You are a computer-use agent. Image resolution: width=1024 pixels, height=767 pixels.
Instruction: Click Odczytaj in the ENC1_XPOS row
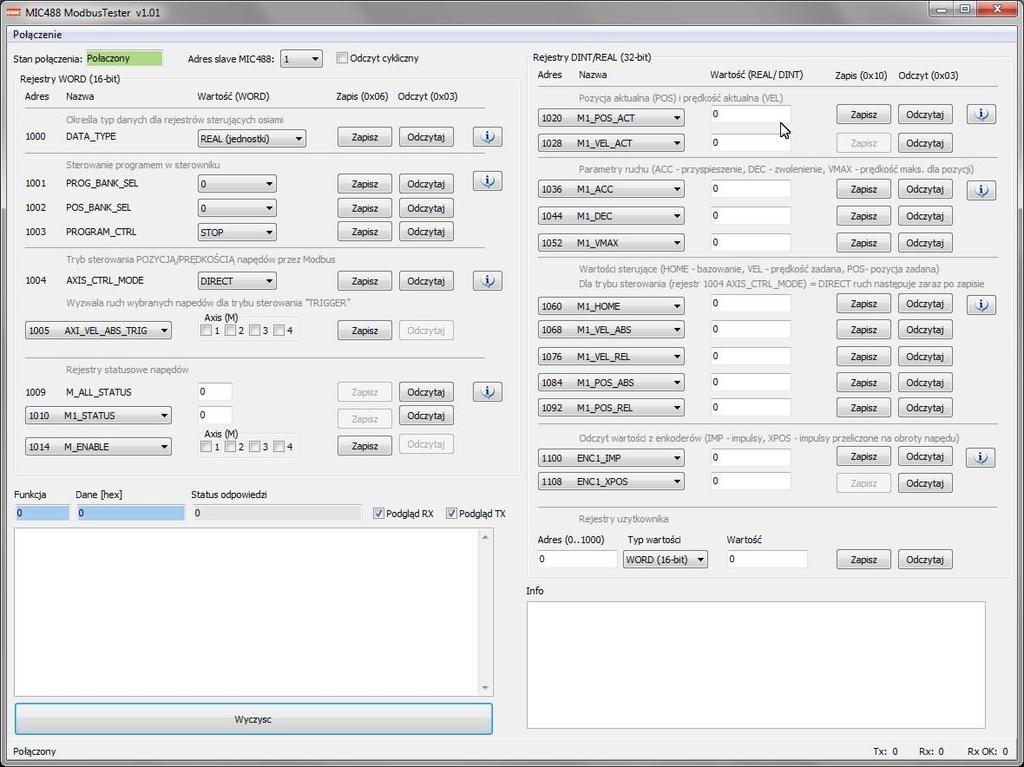point(925,483)
